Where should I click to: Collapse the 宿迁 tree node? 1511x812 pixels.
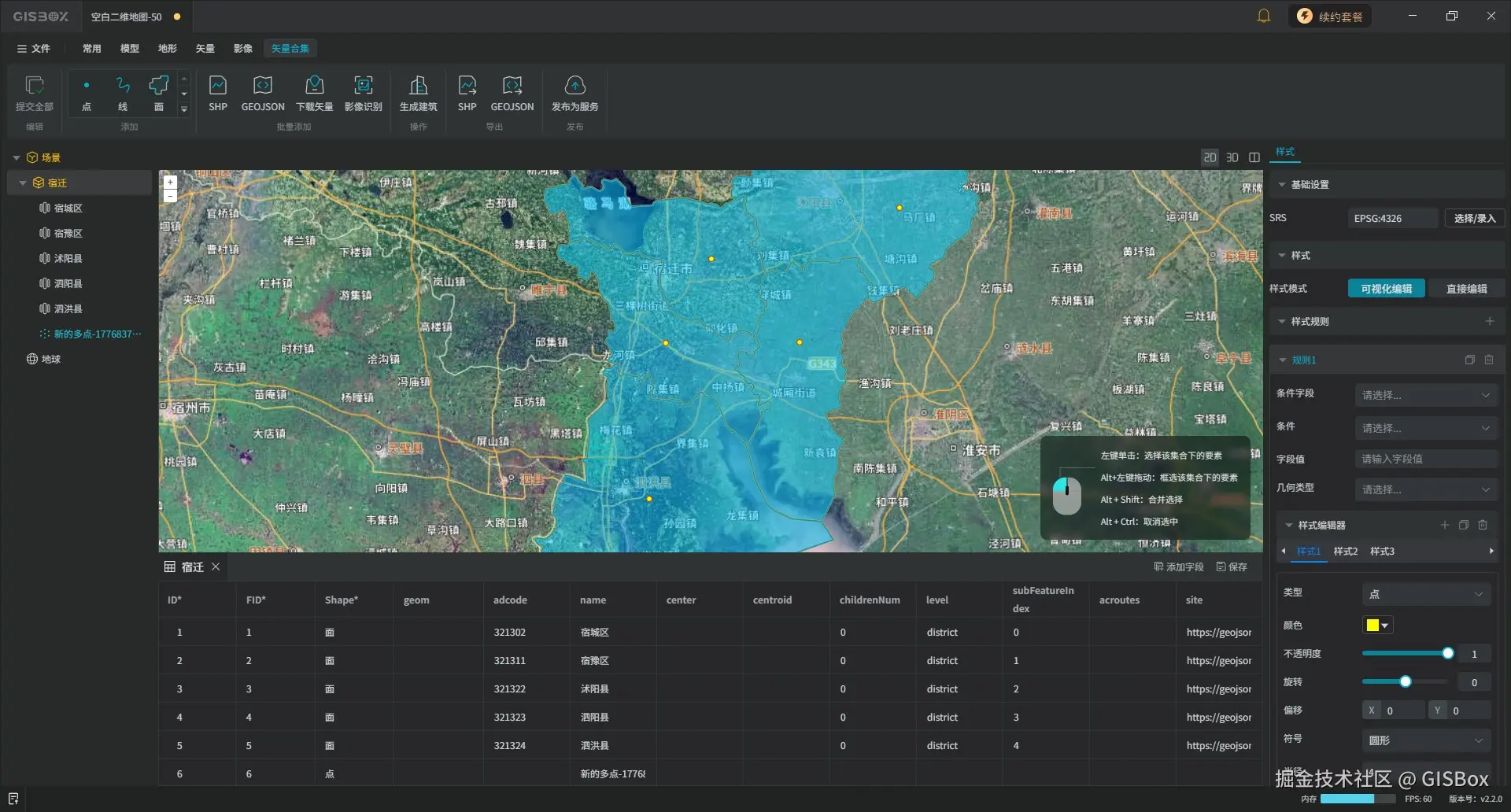(23, 183)
